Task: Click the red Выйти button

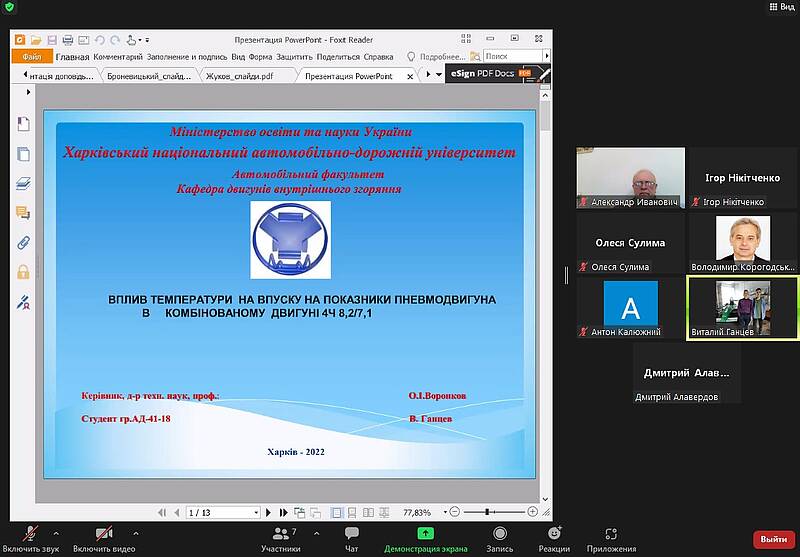Action: (773, 539)
